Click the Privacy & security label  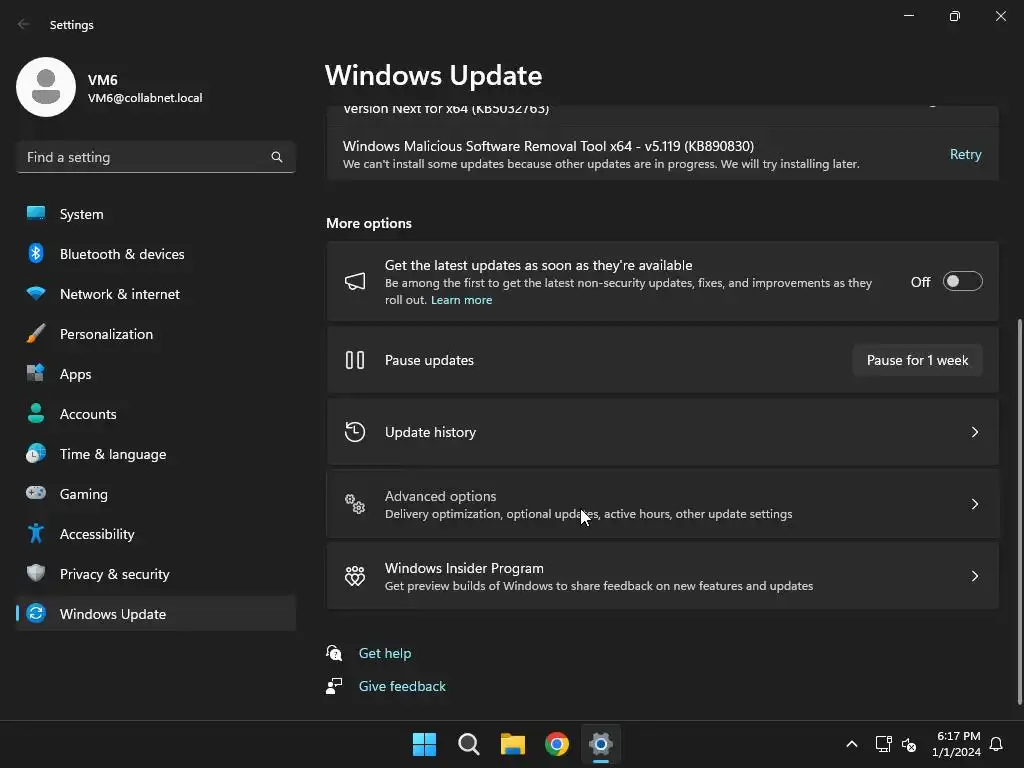point(114,574)
